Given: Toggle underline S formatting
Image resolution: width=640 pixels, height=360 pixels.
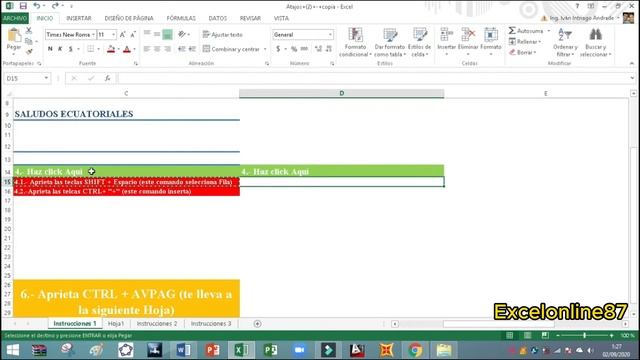Looking at the screenshot, I should tap(71, 49).
